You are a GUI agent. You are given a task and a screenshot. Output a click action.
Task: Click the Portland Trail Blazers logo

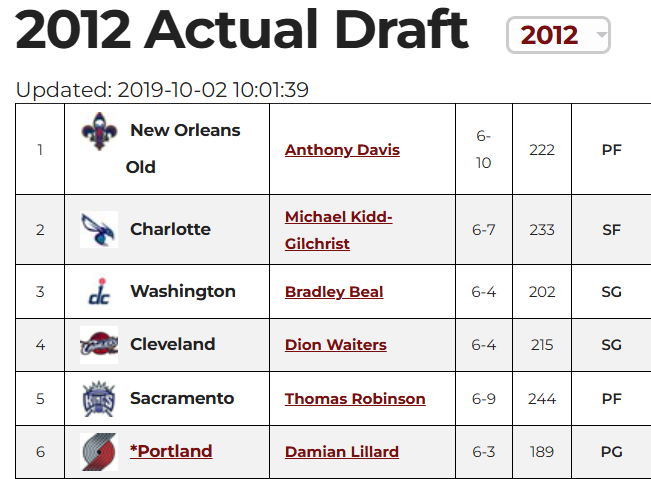(99, 452)
